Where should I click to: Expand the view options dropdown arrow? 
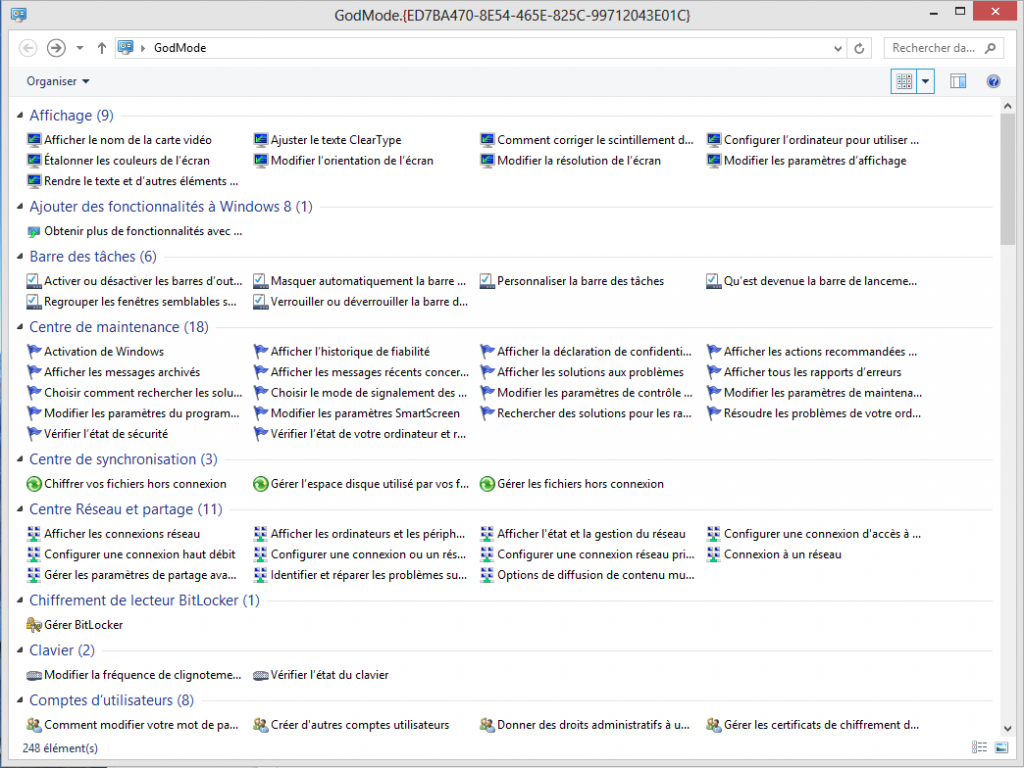tap(926, 82)
